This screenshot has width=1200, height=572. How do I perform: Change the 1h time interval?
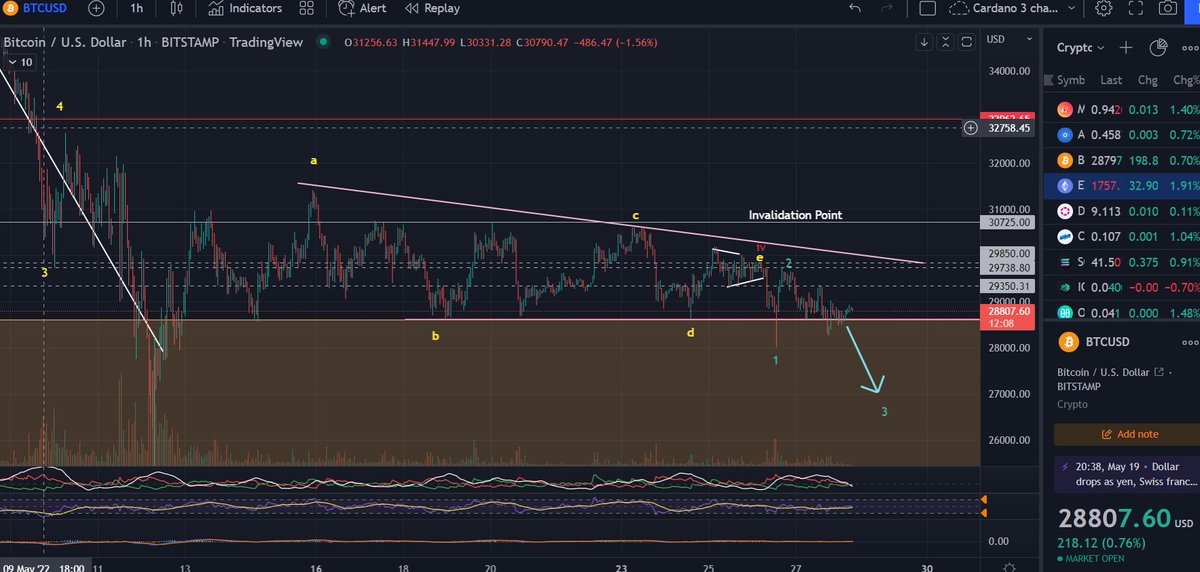pyautogui.click(x=136, y=8)
